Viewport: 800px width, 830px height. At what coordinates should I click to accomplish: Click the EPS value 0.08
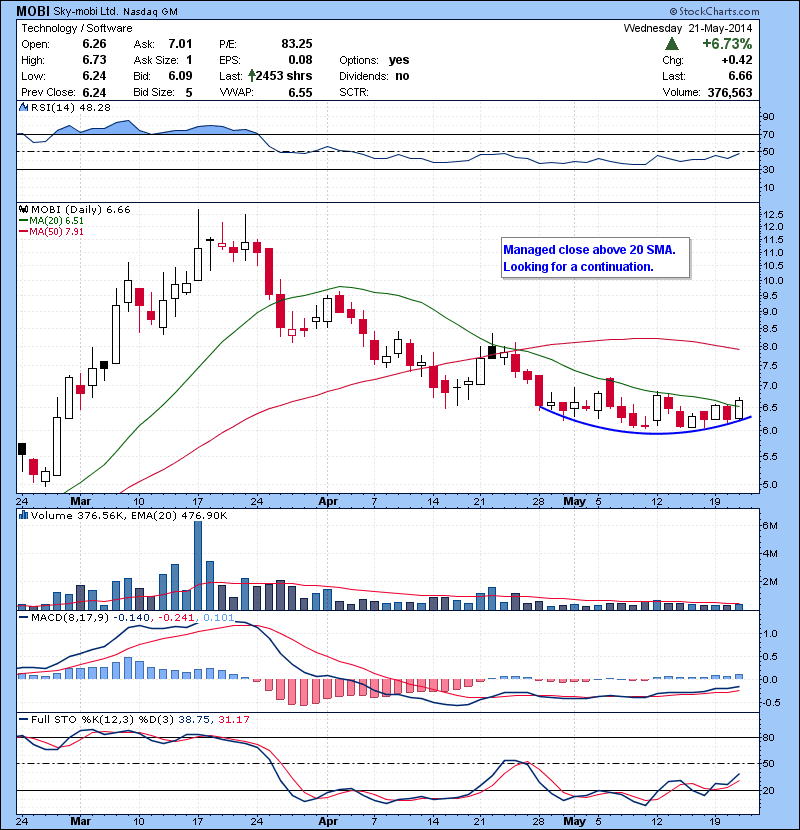tap(300, 60)
